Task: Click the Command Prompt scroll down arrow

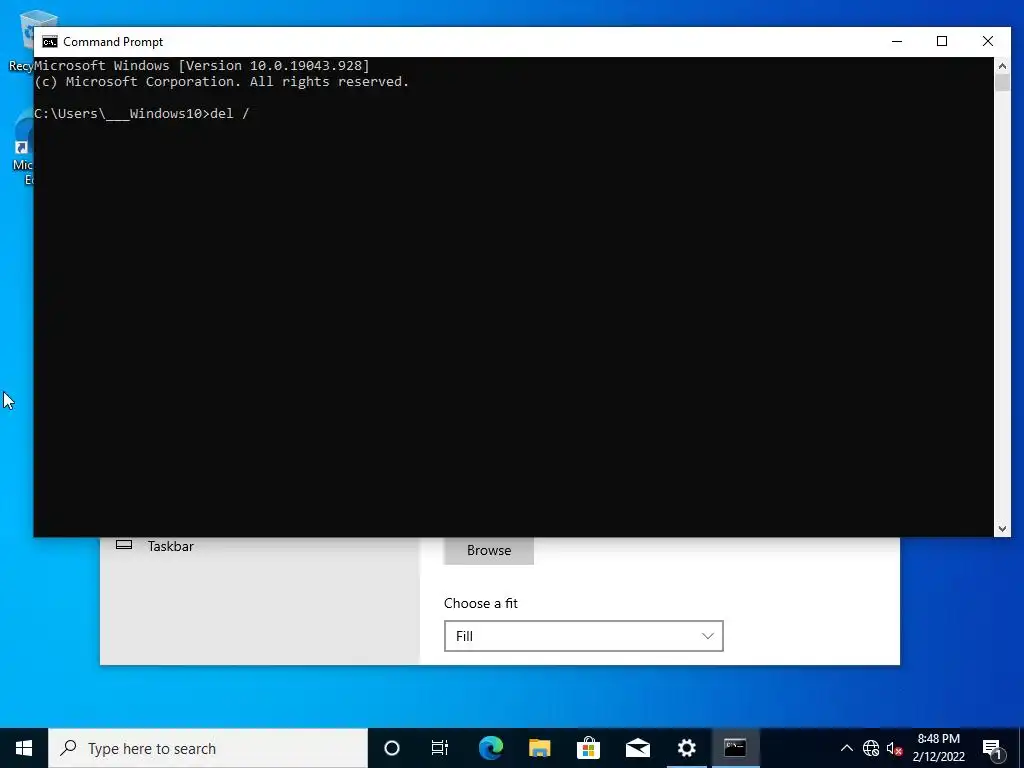Action: [x=1002, y=529]
